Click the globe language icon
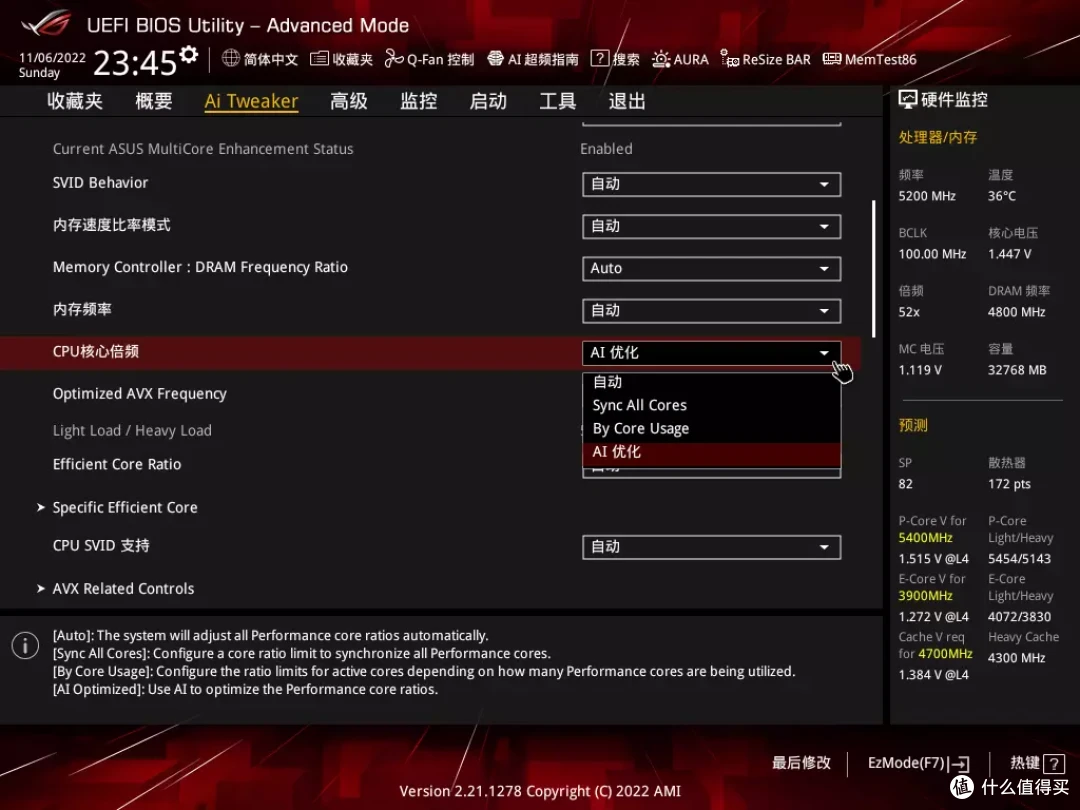Viewport: 1080px width, 810px height. click(231, 59)
